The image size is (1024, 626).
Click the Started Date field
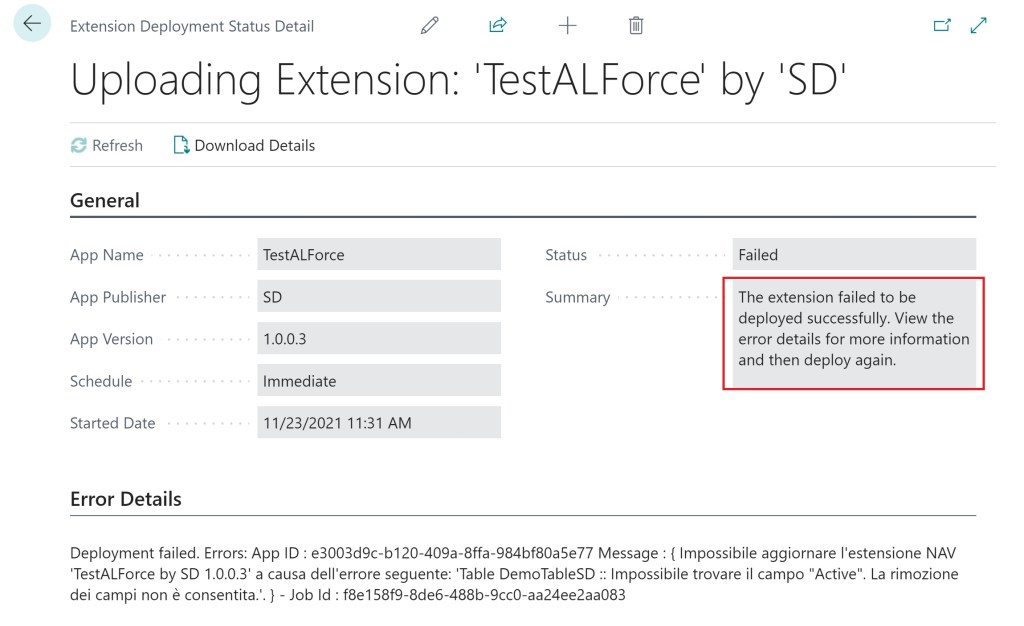click(378, 423)
